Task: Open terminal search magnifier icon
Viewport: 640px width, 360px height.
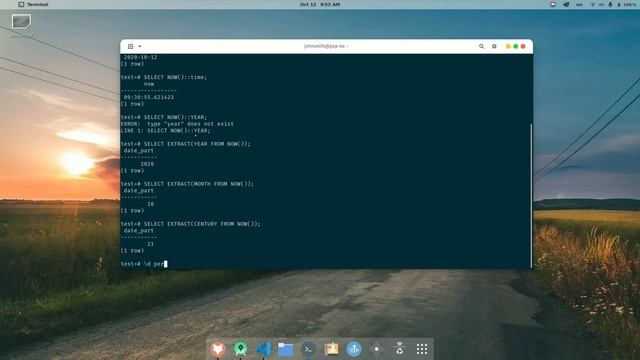Action: click(x=482, y=47)
